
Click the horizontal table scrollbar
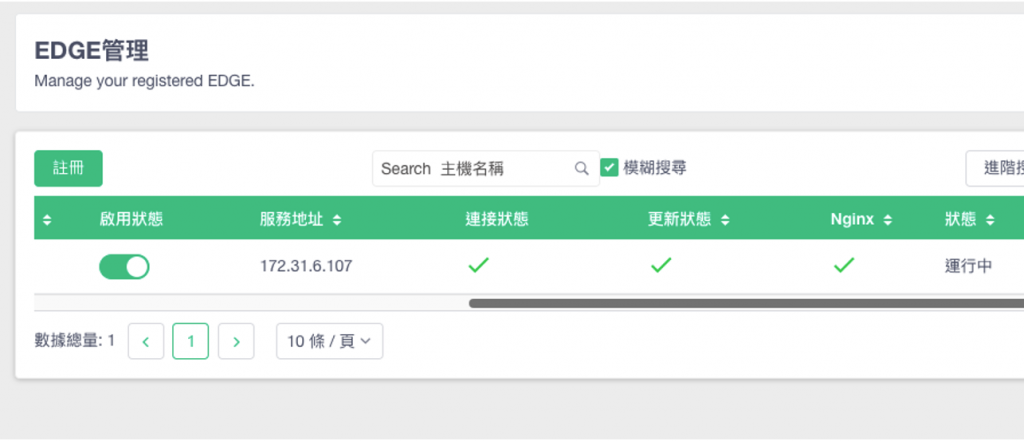(746, 303)
